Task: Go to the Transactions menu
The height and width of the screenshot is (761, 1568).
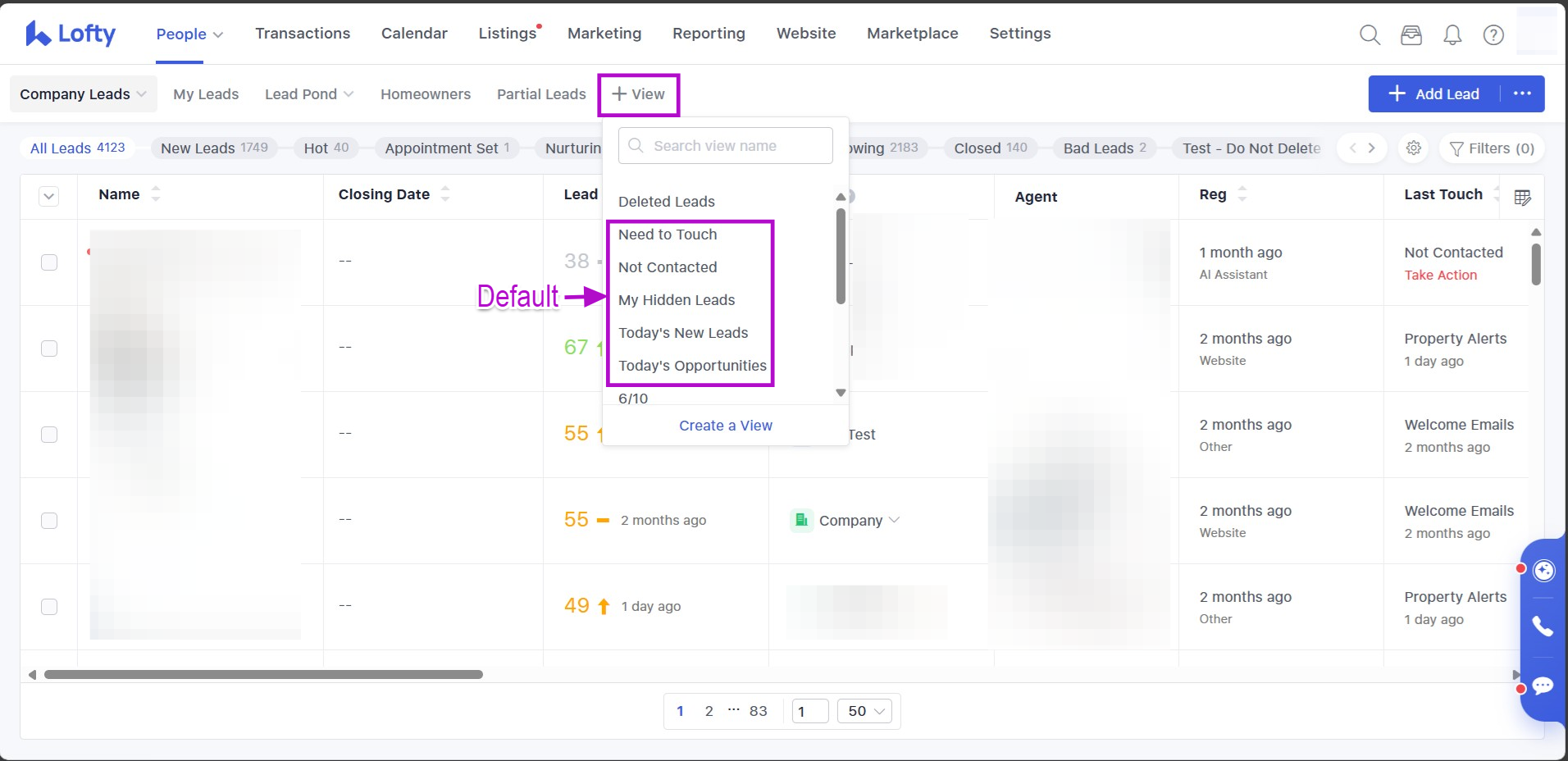Action: coord(303,34)
